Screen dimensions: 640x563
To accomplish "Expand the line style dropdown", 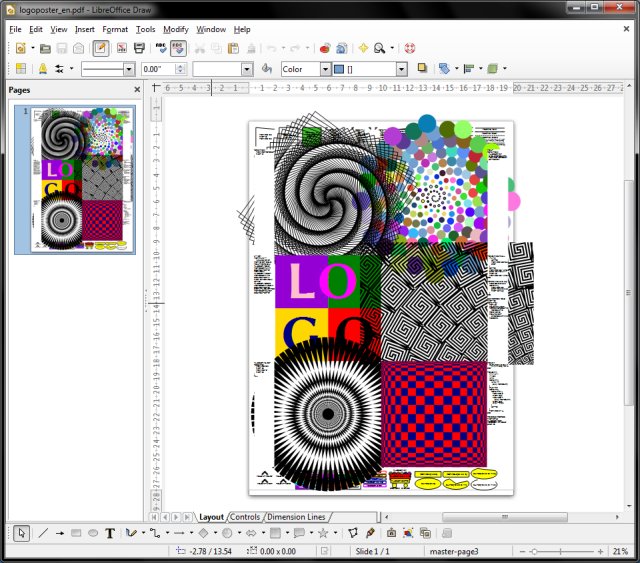I will [129, 69].
